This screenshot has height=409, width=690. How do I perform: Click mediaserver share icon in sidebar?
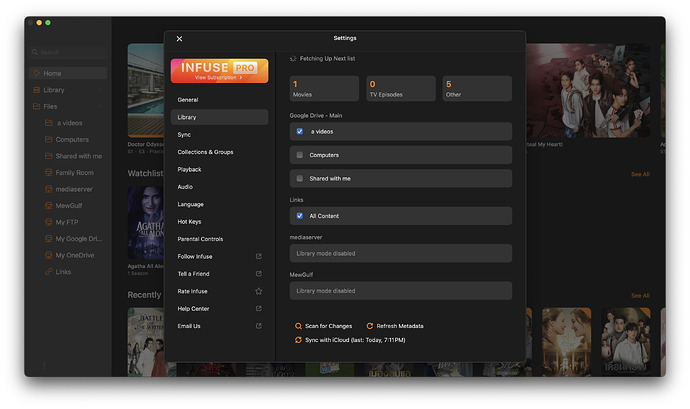[x=49, y=189]
